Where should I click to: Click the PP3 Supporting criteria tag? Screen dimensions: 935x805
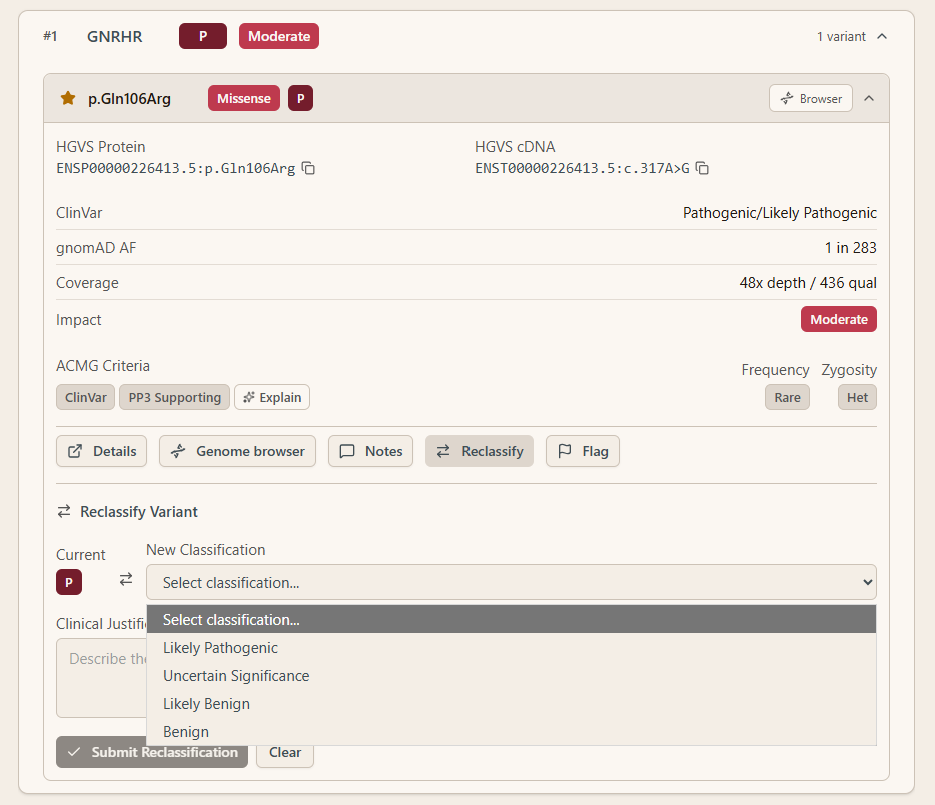pyautogui.click(x=175, y=397)
